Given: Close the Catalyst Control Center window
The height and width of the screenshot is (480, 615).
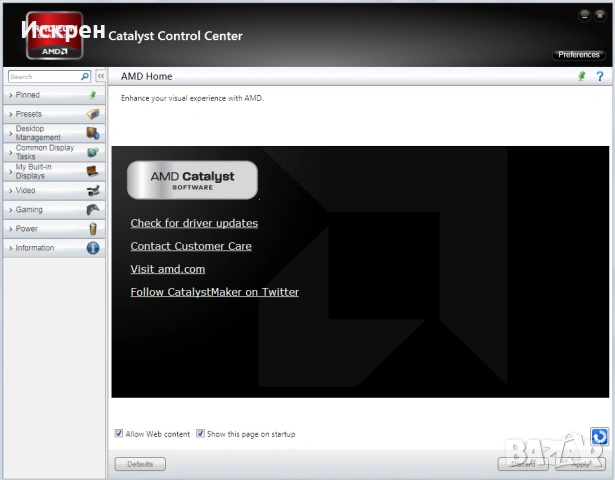Looking at the screenshot, I should tap(600, 16).
